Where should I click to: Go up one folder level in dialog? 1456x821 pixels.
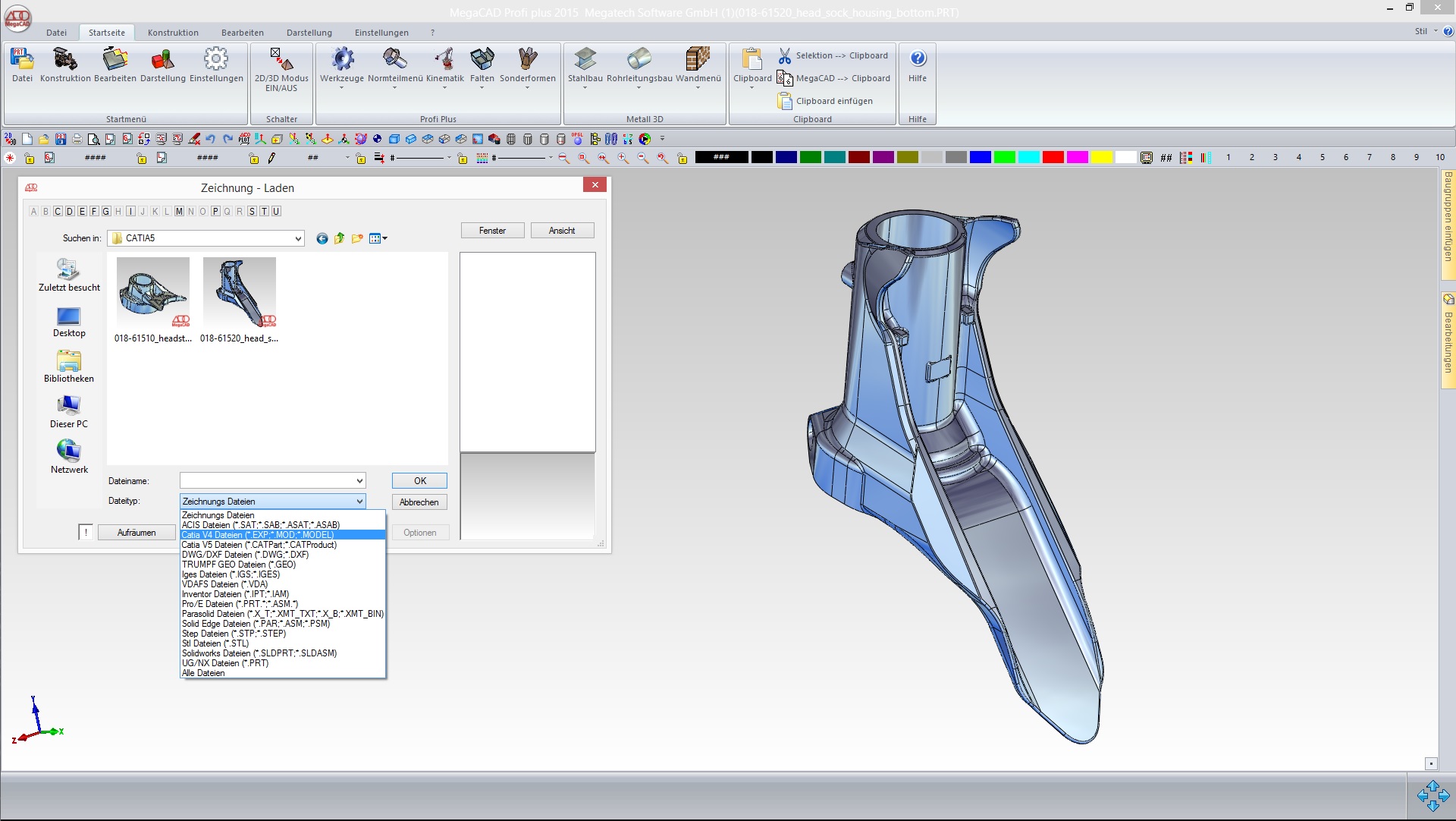340,238
